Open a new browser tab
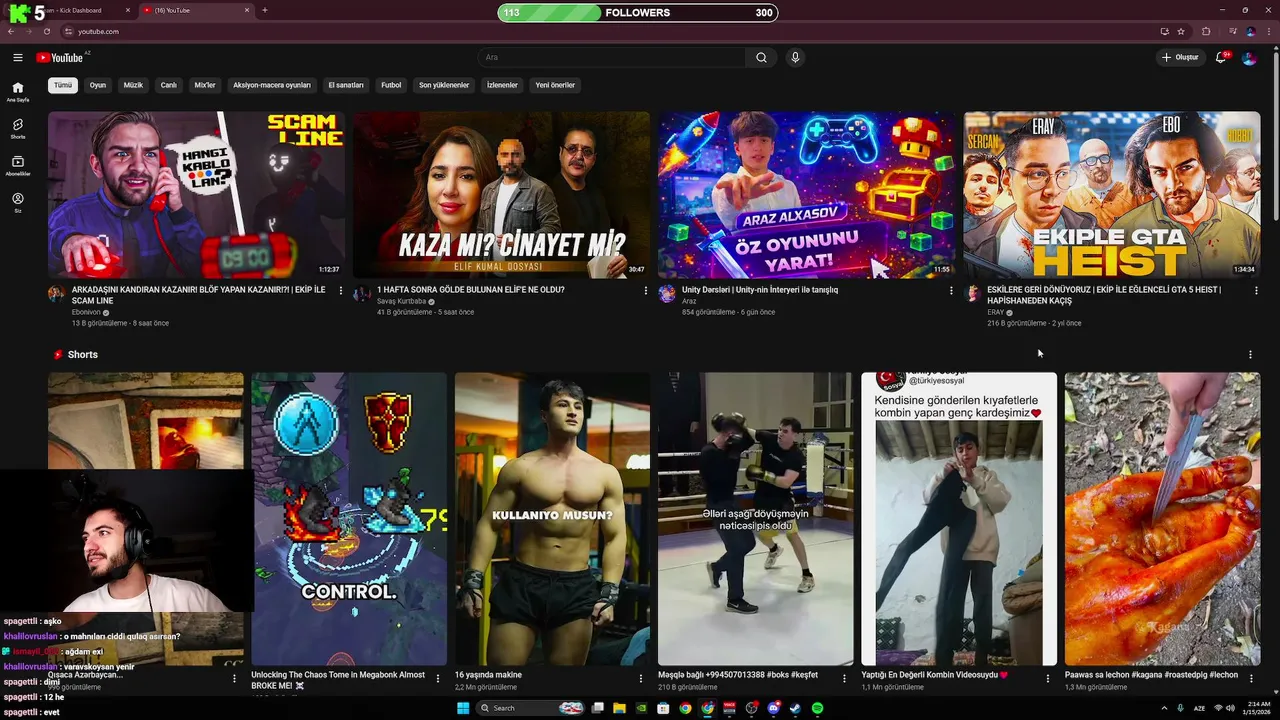This screenshot has width=1280, height=720. coord(264,10)
